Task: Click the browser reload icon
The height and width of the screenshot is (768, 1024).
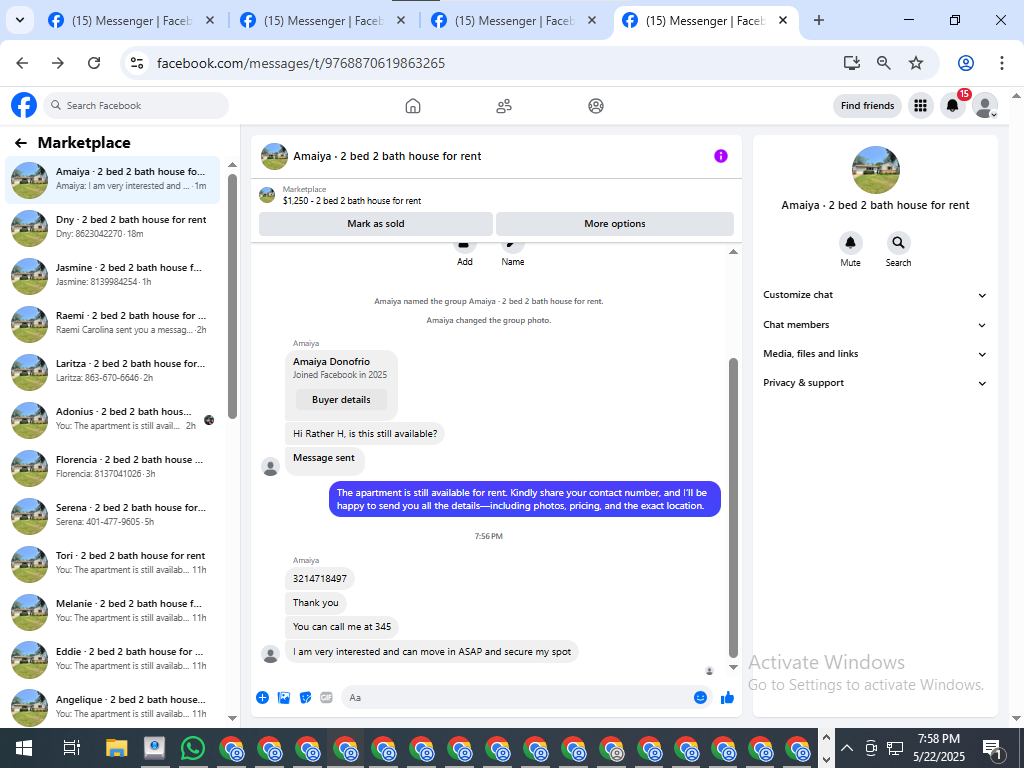Action: pos(94,63)
